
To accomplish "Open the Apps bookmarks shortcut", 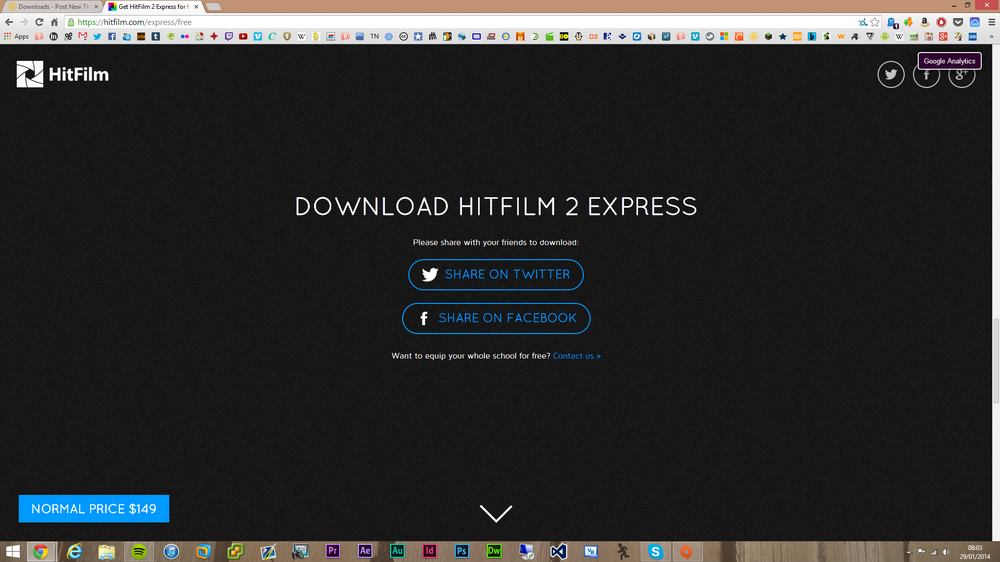I will (17, 36).
